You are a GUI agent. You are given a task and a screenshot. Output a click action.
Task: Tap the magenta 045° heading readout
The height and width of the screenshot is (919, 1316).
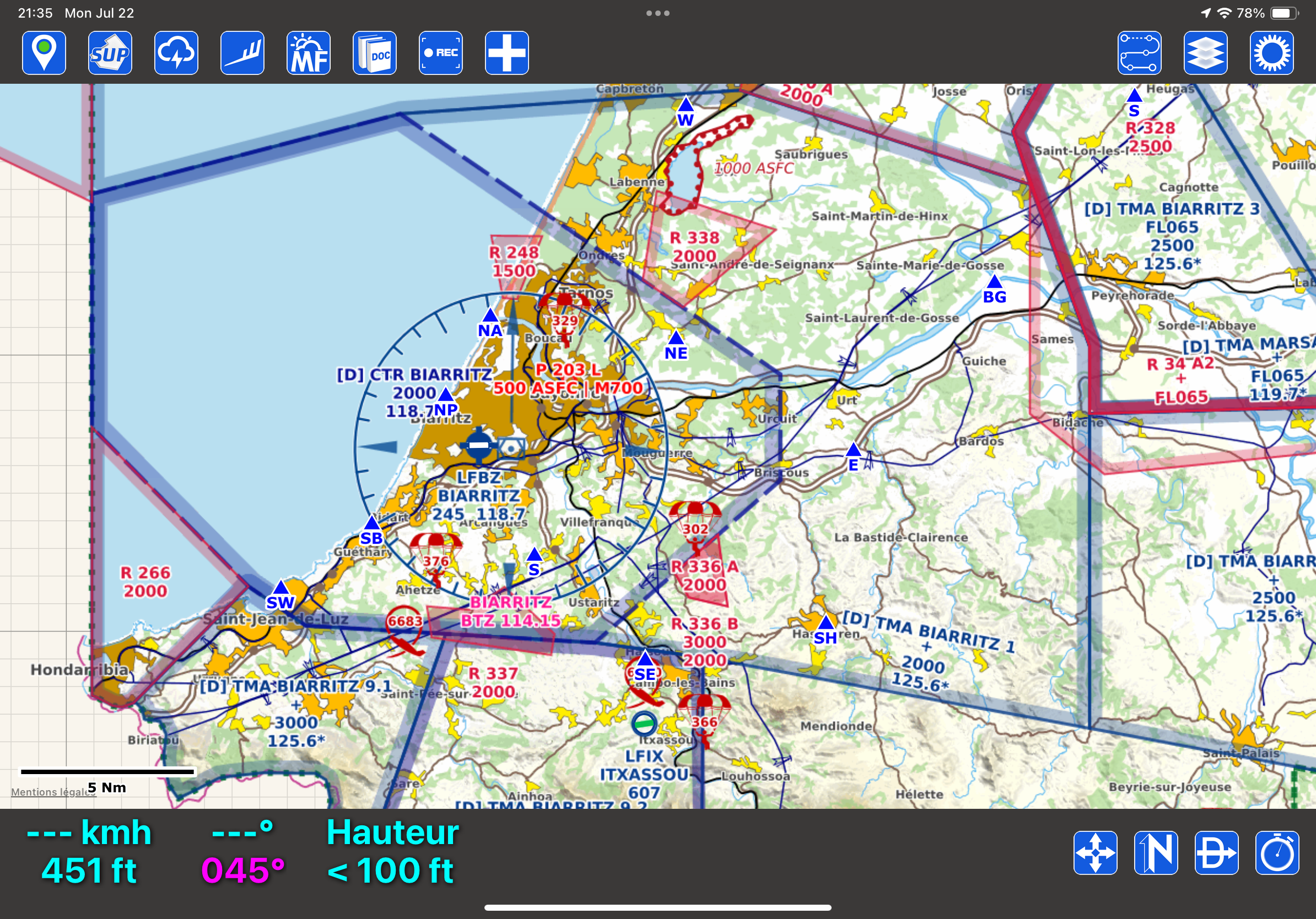[x=243, y=871]
